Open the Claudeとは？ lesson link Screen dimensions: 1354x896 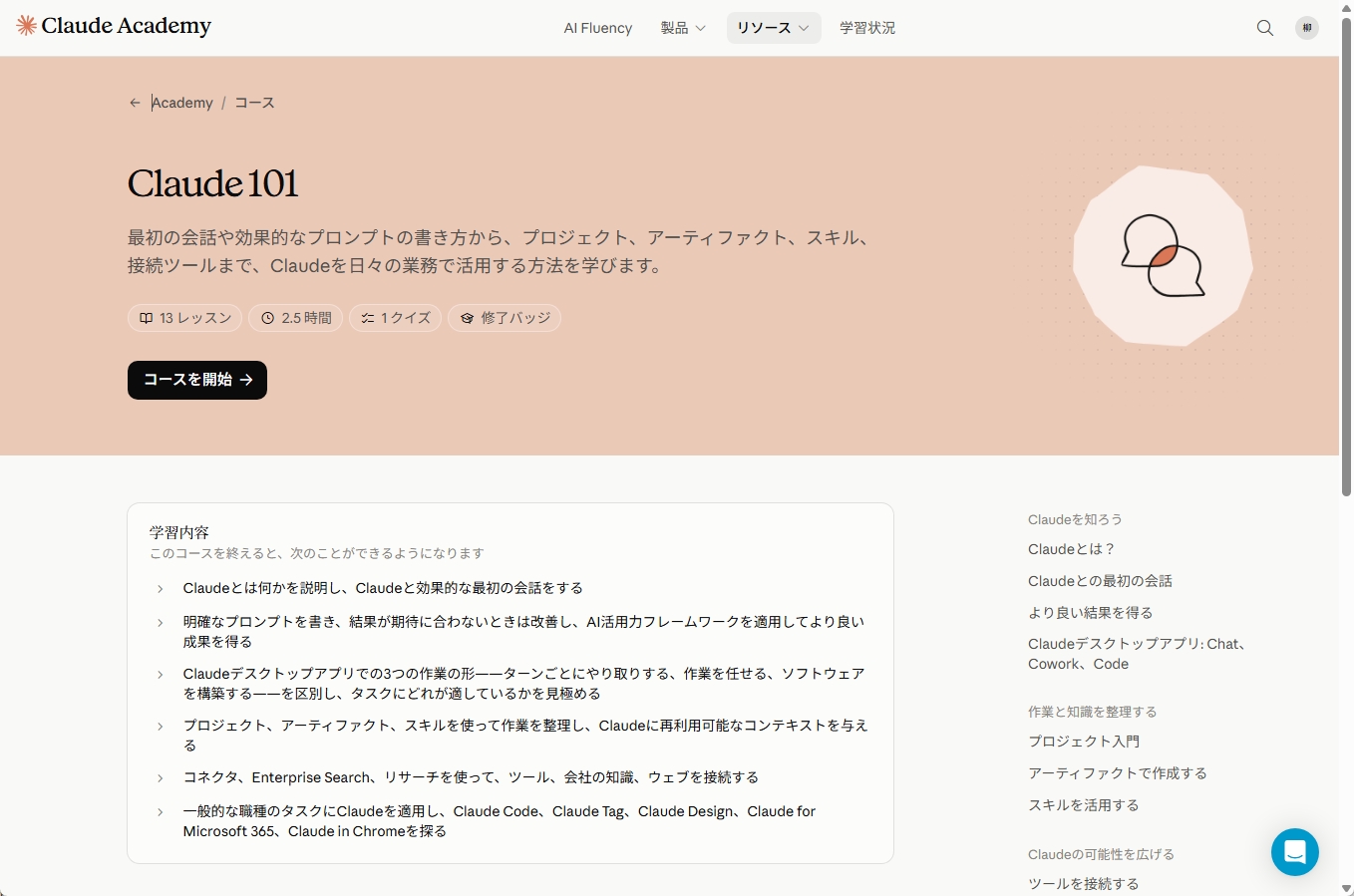[x=1072, y=549]
